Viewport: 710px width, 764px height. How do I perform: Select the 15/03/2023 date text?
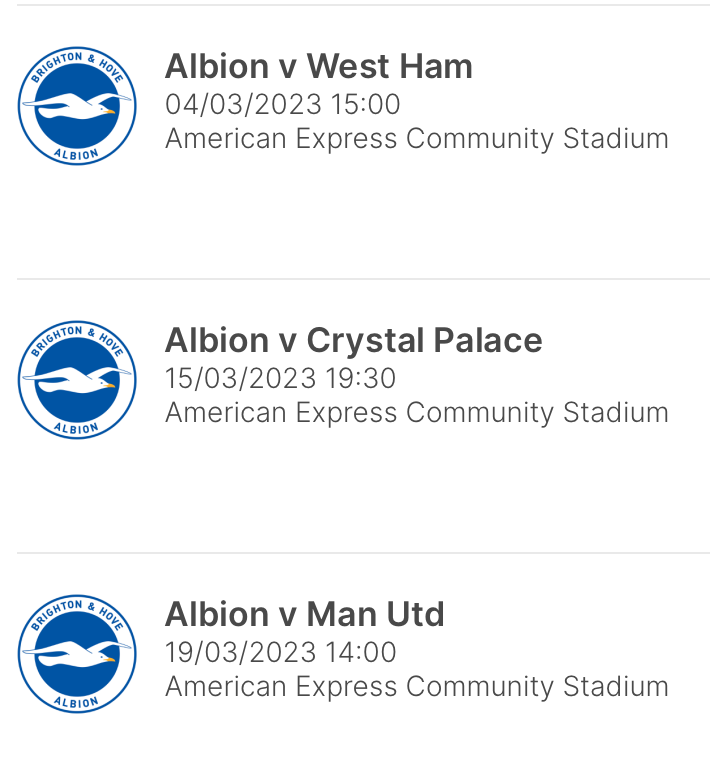[241, 378]
